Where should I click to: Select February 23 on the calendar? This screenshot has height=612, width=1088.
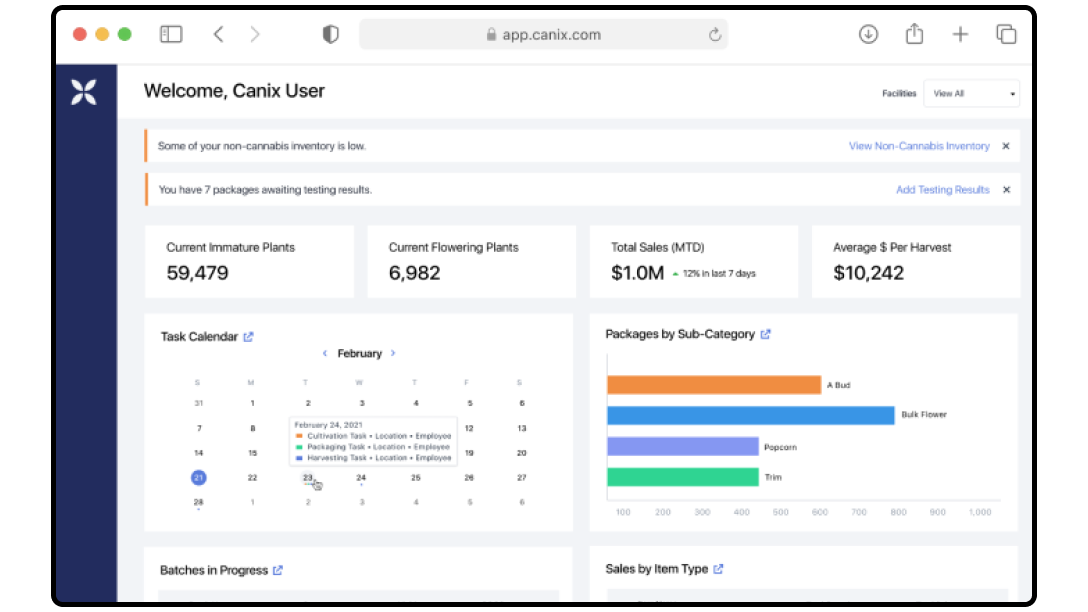[x=307, y=477]
